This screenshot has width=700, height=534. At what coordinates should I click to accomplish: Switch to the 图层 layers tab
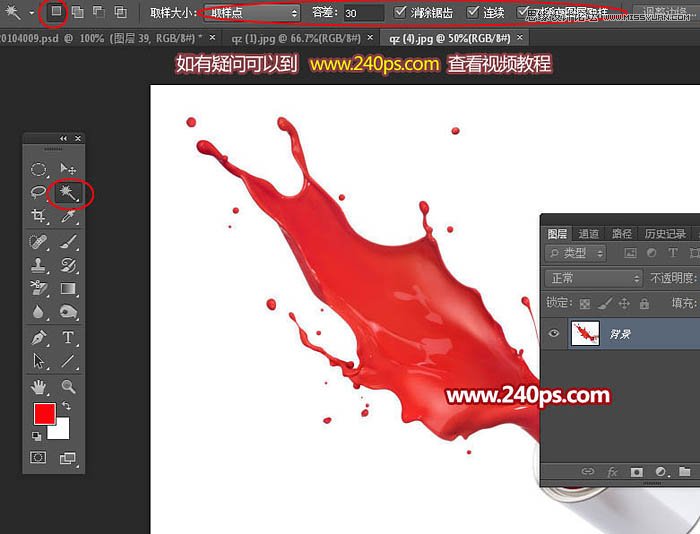[x=557, y=234]
